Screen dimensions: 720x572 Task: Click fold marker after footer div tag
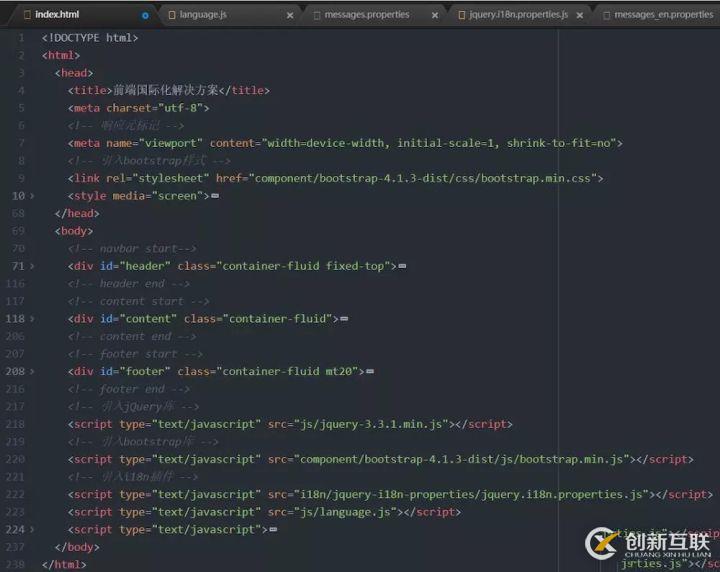[370, 371]
